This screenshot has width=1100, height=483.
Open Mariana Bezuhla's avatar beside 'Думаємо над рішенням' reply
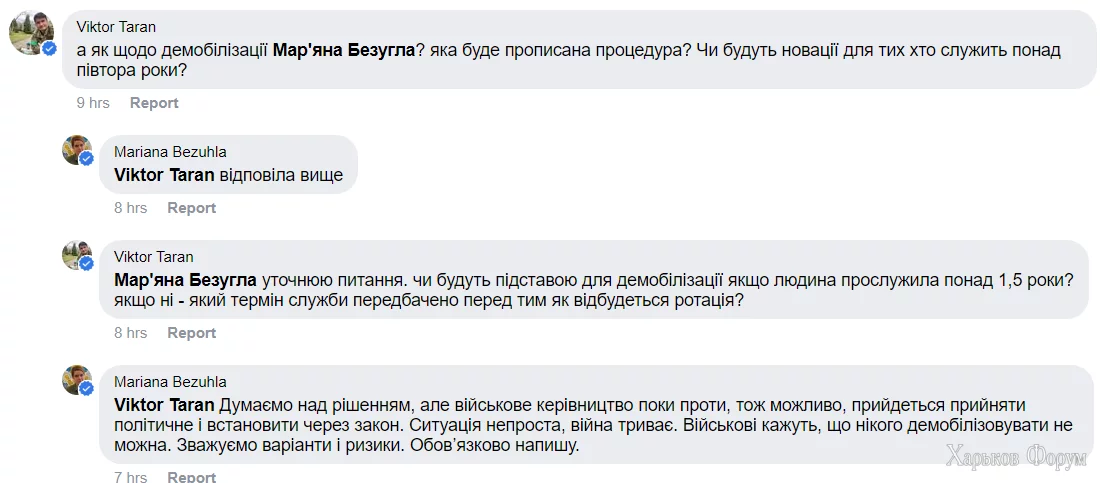pyautogui.click(x=77, y=380)
